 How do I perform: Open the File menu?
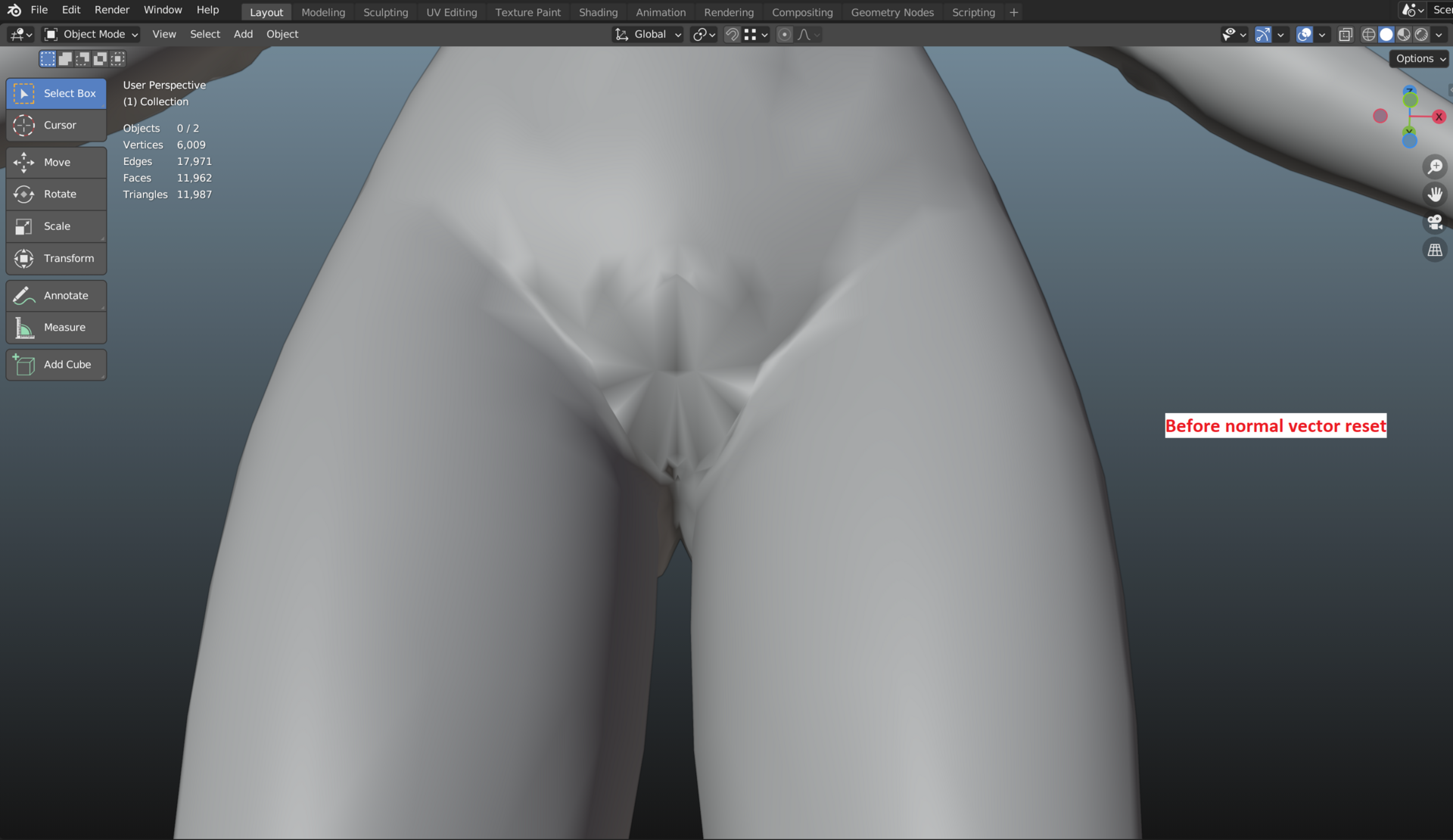point(39,10)
